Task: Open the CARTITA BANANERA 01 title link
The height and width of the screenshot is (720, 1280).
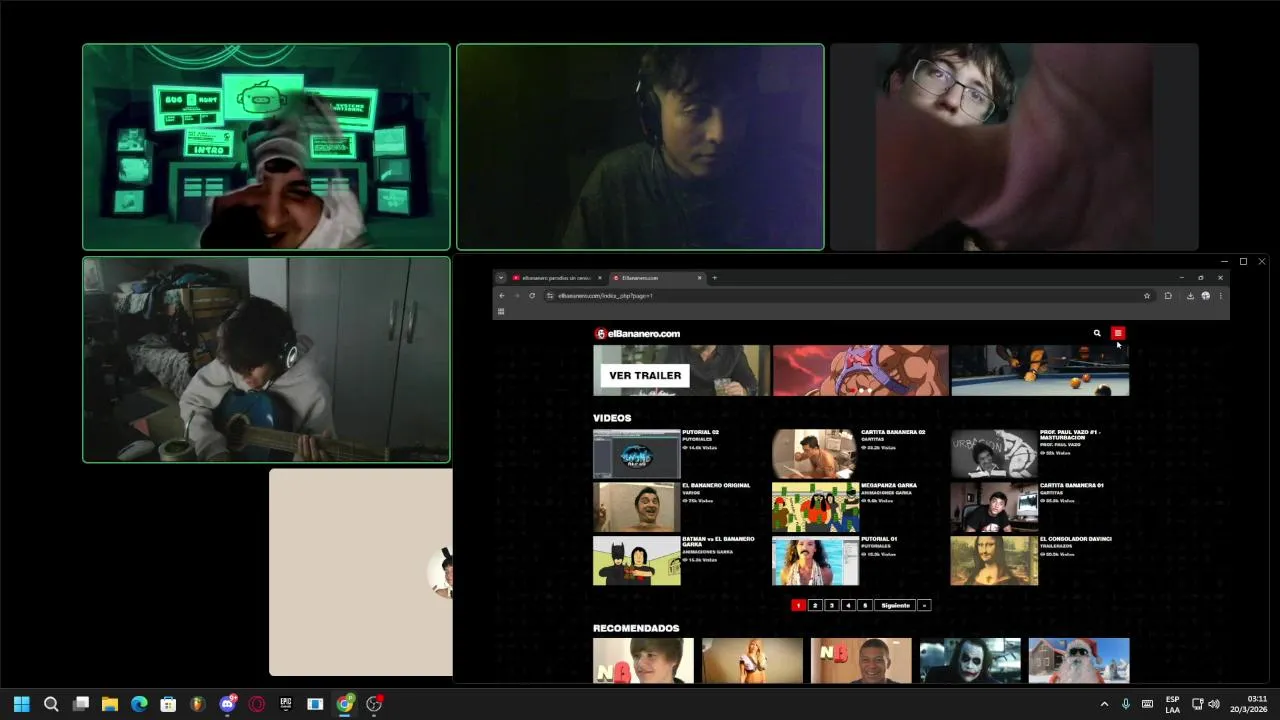Action: (1072, 485)
